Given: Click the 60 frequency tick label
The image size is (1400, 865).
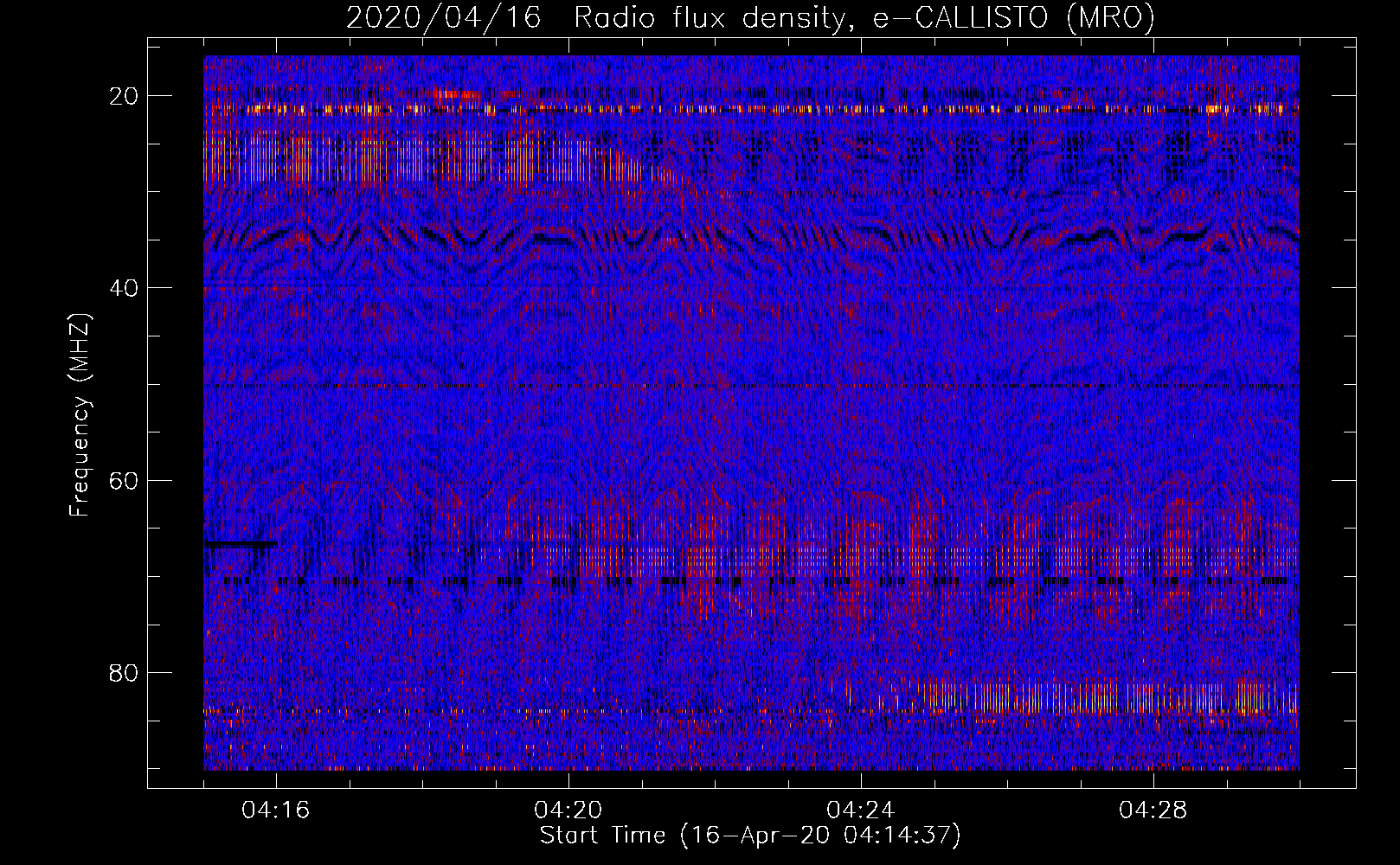Looking at the screenshot, I should coord(125,480).
